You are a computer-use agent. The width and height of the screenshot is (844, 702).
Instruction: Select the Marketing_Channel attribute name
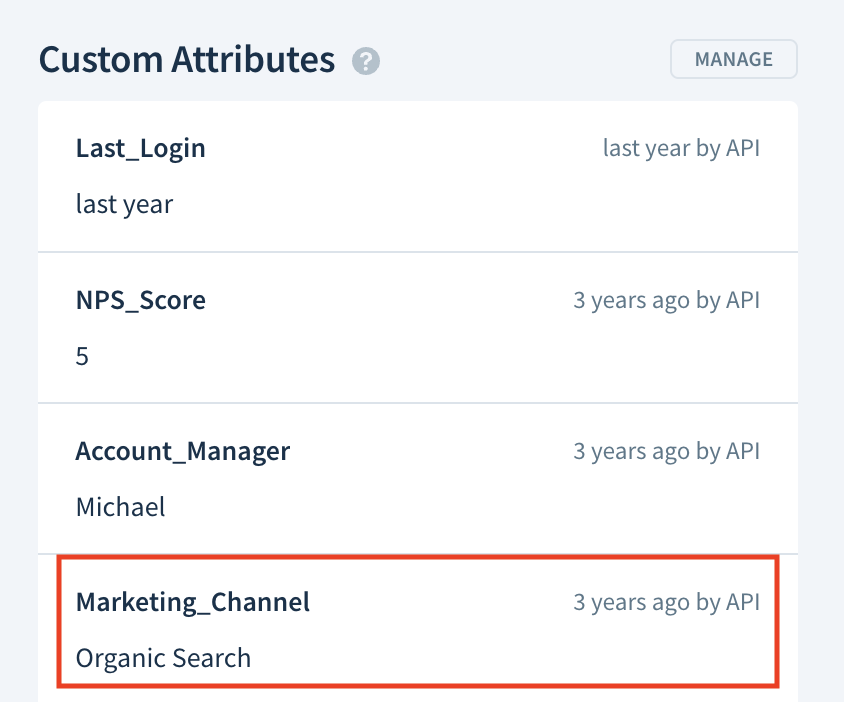(x=193, y=602)
